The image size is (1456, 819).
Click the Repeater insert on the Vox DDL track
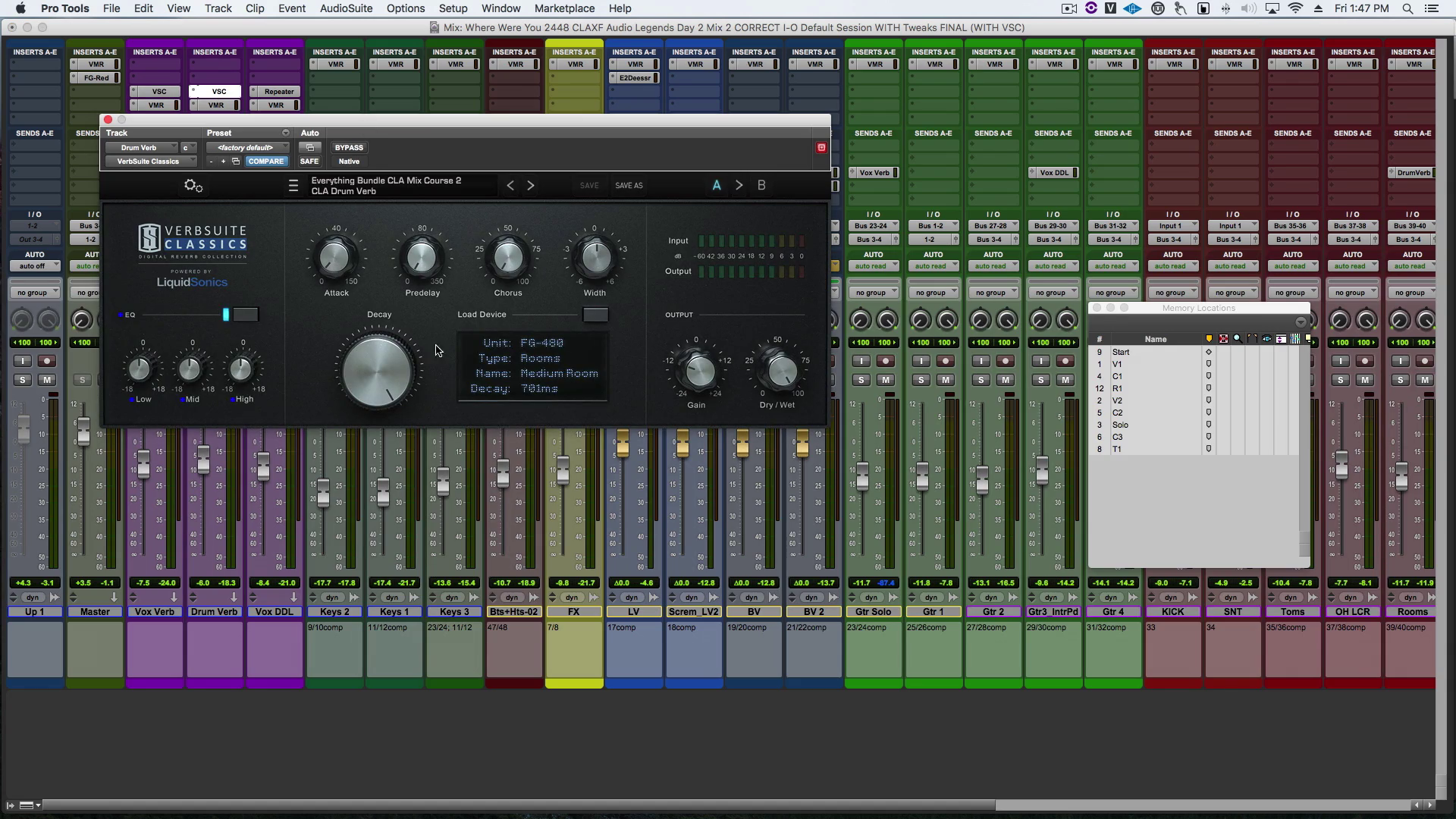click(x=275, y=92)
